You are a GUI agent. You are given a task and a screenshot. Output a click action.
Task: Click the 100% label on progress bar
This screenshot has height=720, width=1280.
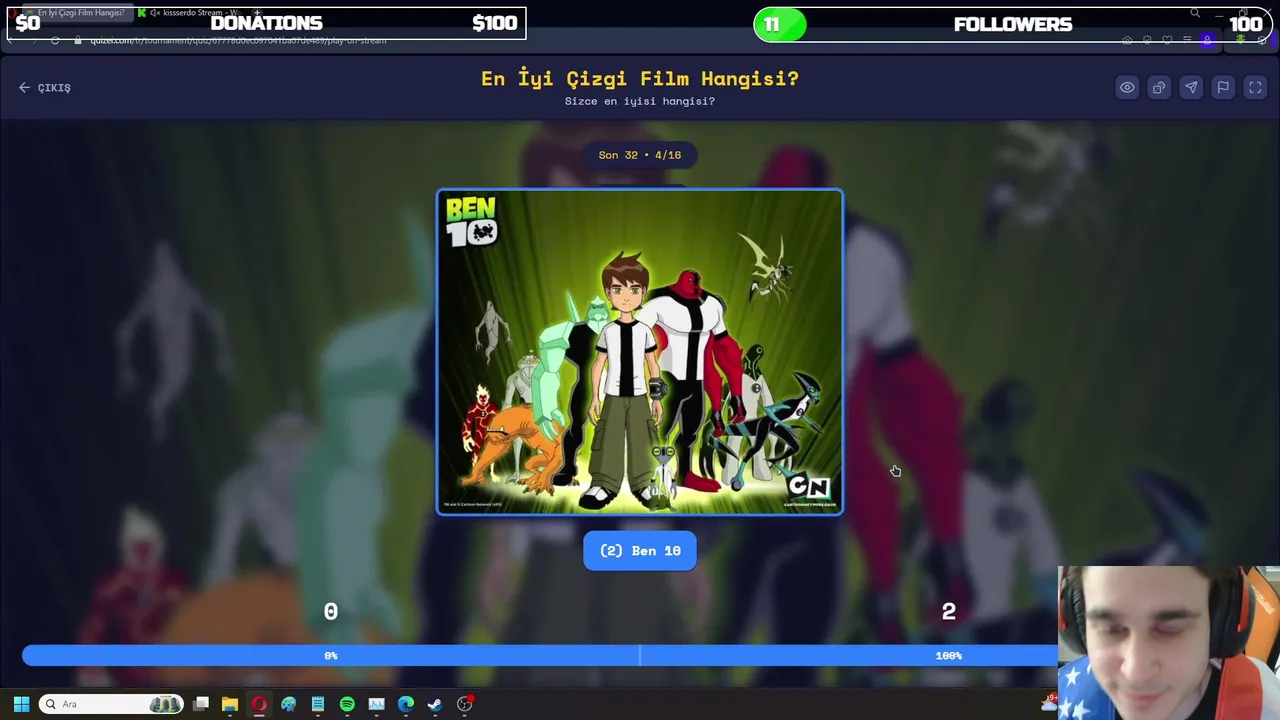coord(949,656)
